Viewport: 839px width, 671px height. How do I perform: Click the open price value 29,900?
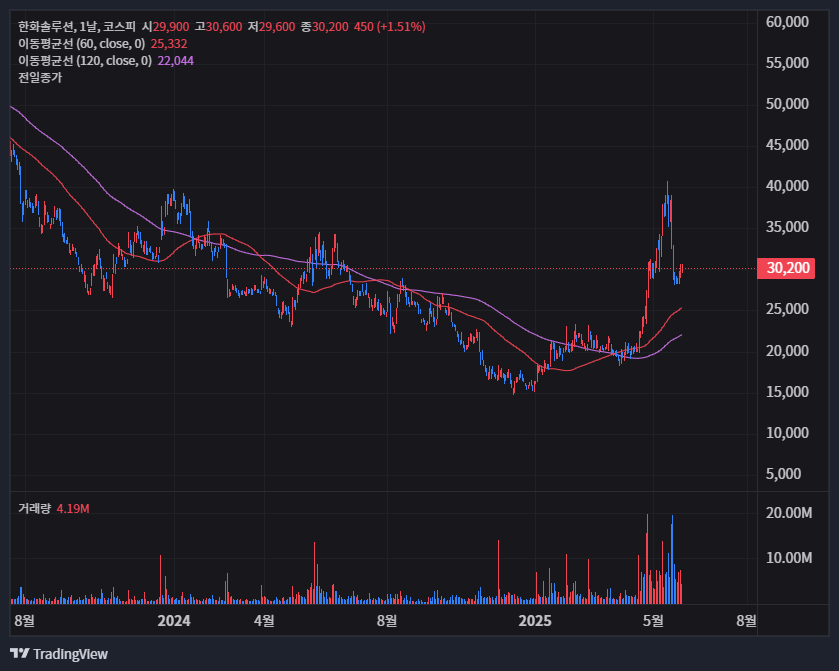coord(171,27)
